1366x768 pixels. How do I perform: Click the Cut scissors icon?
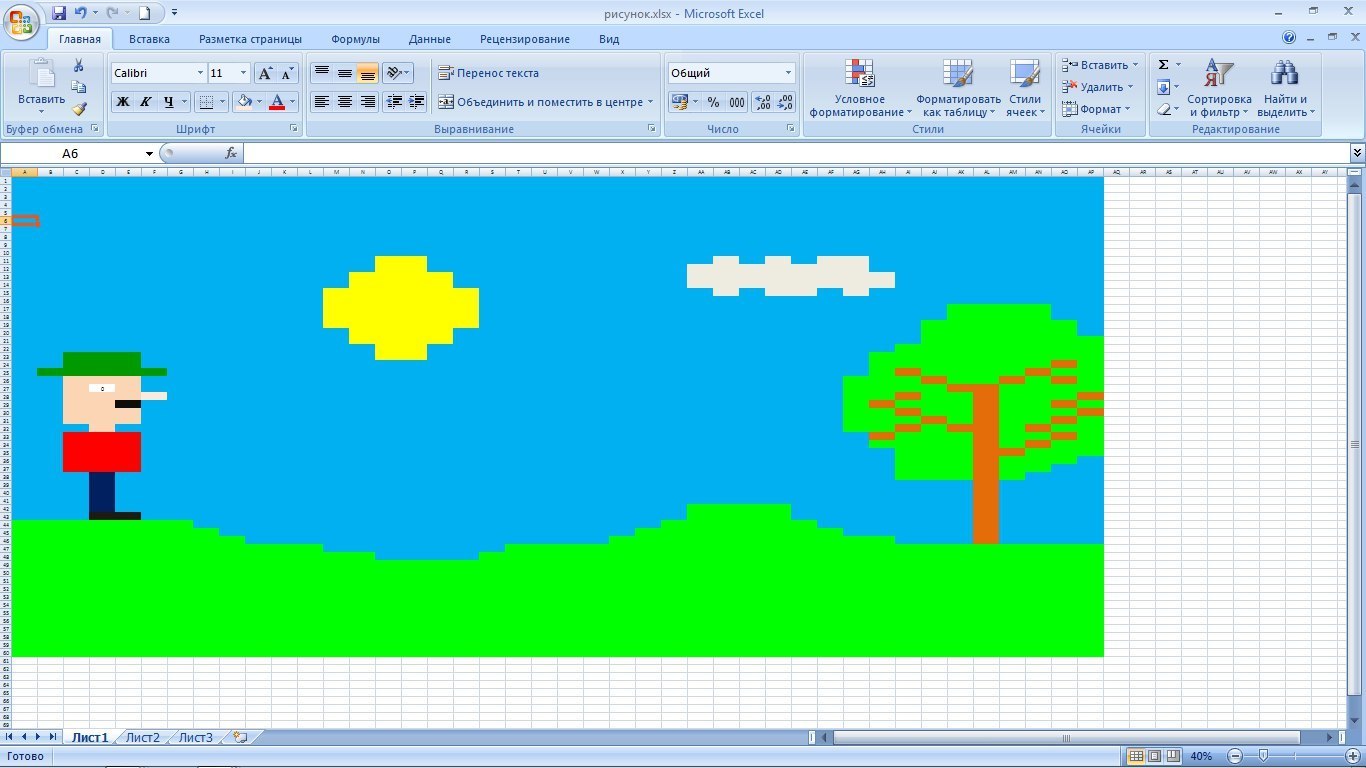(x=79, y=65)
